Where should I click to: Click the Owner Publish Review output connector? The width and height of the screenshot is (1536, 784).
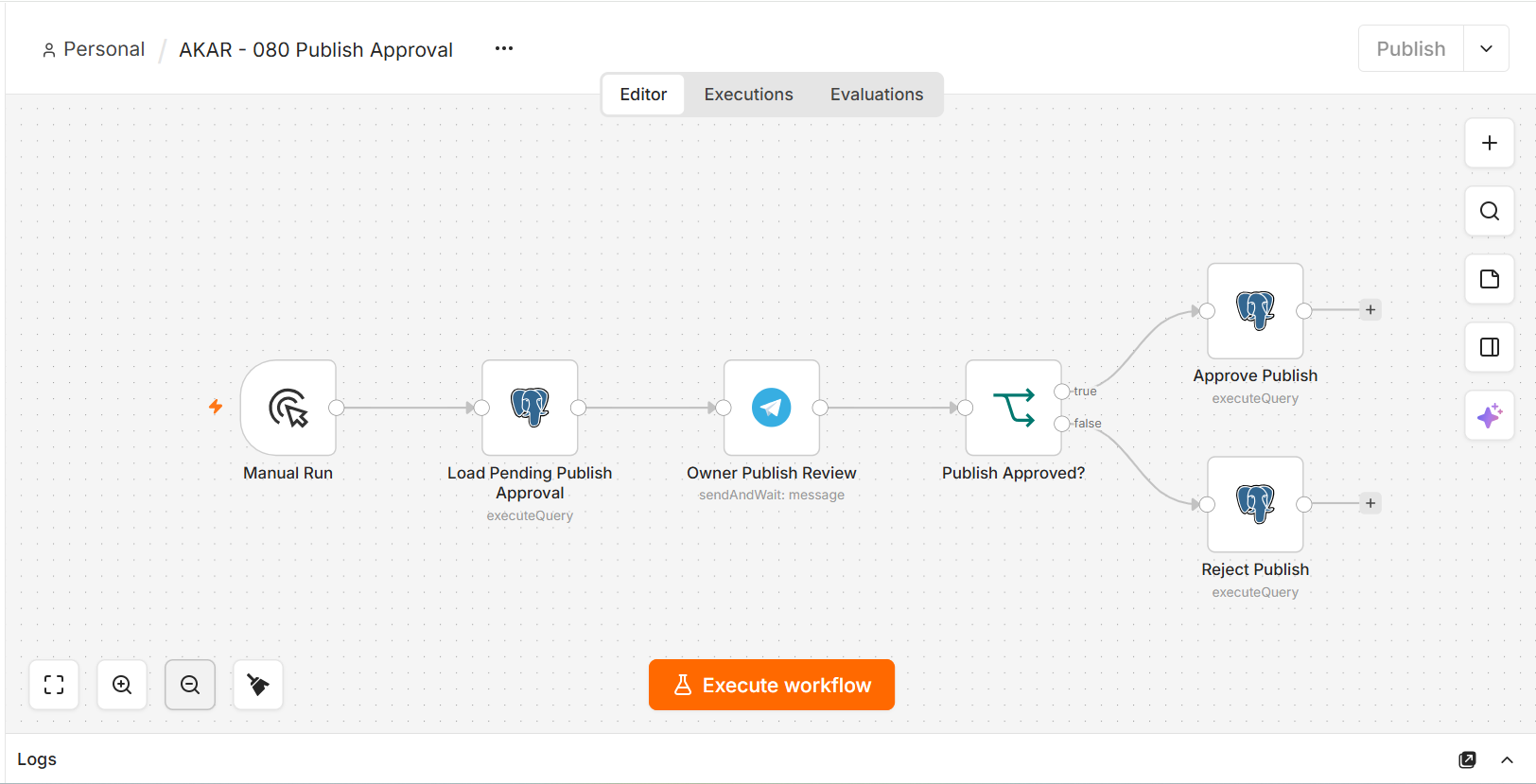(x=820, y=408)
